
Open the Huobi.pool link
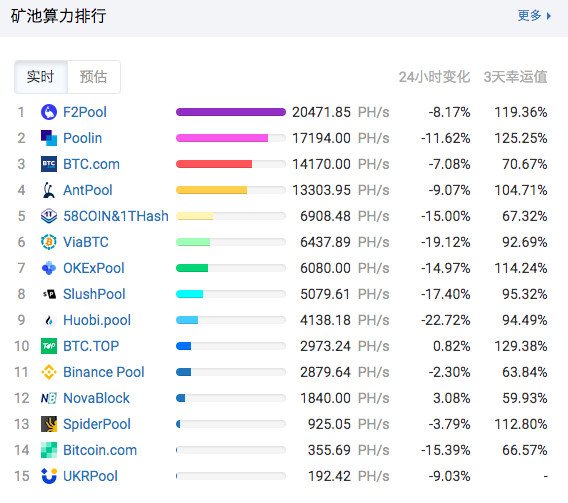(97, 320)
